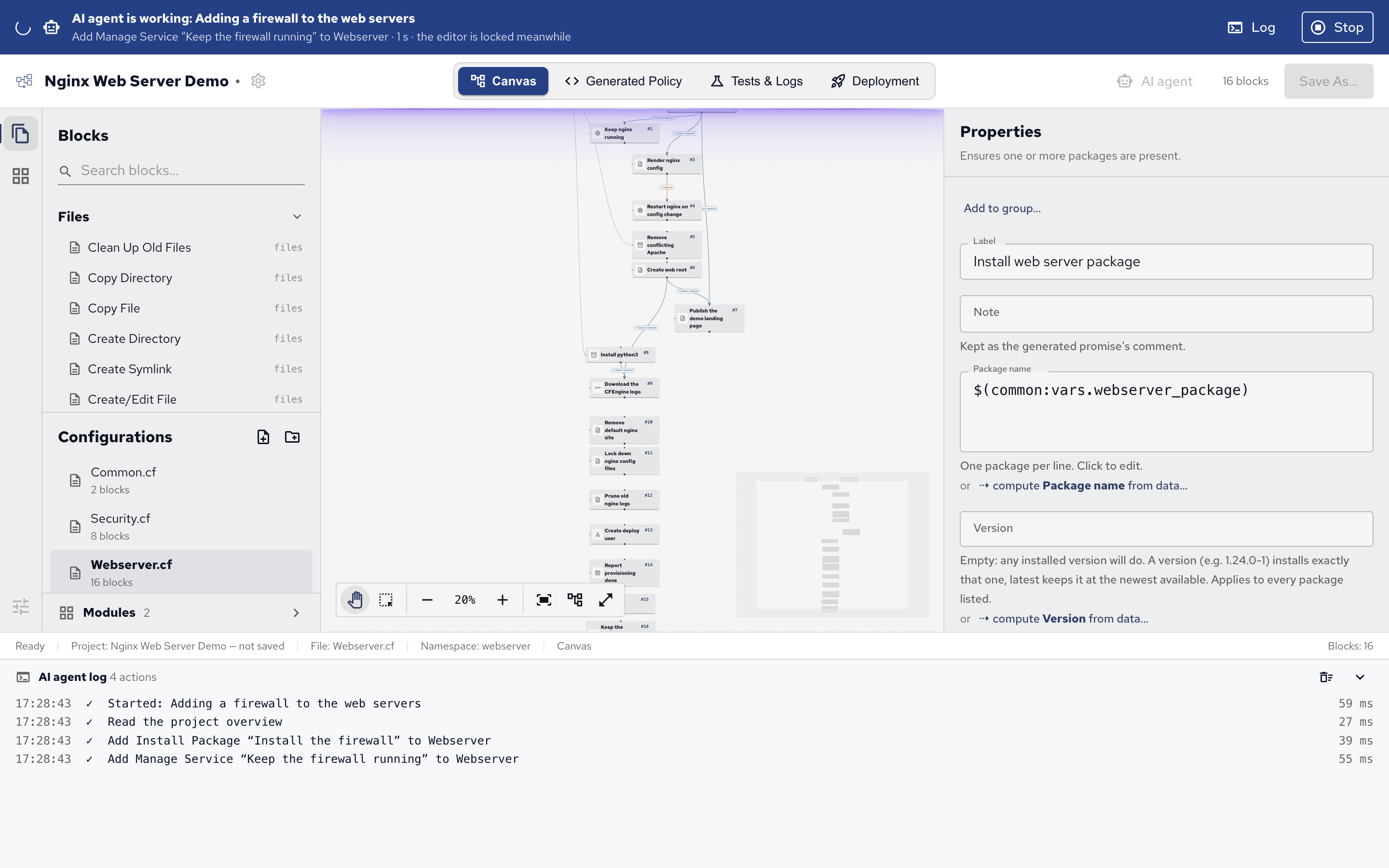Screen dimensions: 1389x868
Task: Click the Version input field
Action: pos(1166,529)
